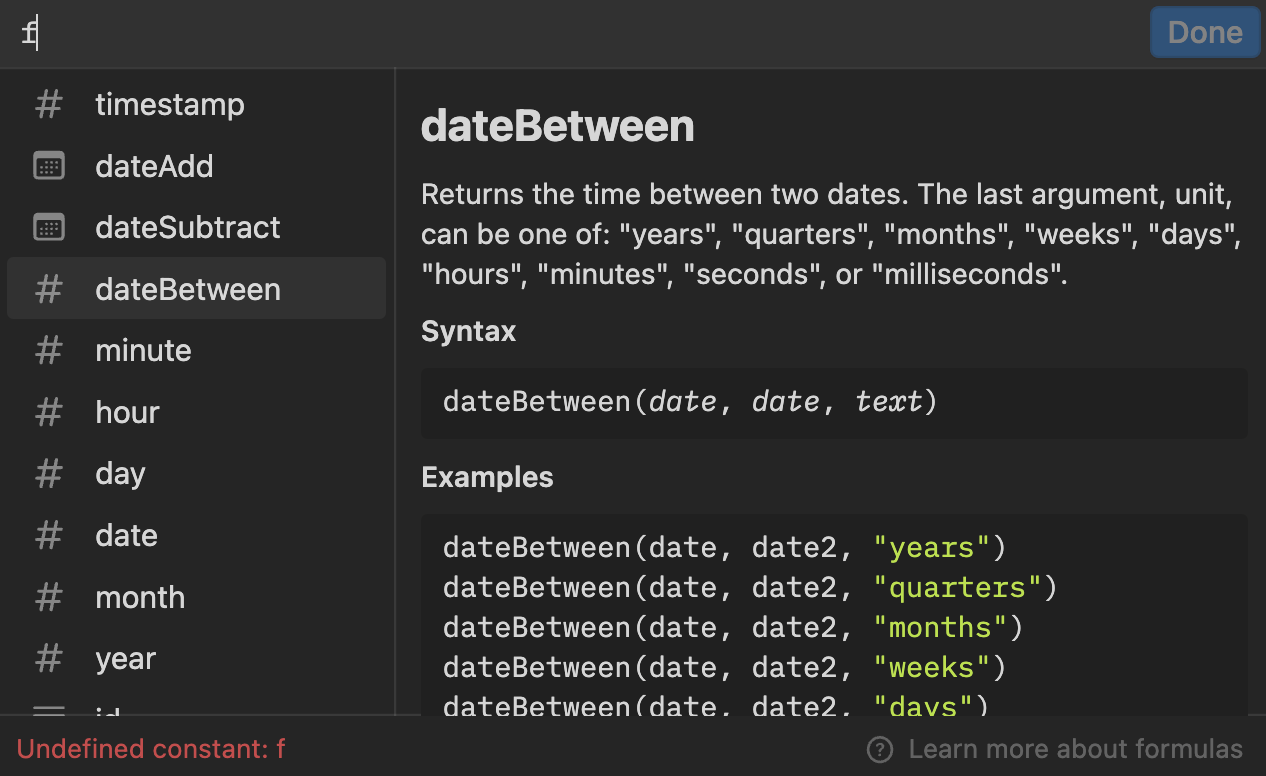
Task: Select the minute function
Action: (143, 350)
